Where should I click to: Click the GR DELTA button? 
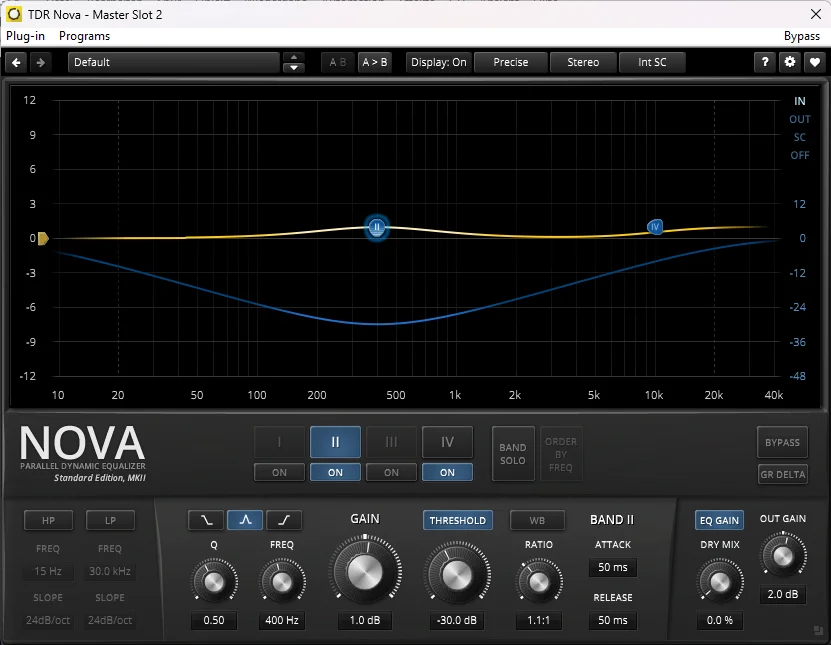[x=783, y=474]
